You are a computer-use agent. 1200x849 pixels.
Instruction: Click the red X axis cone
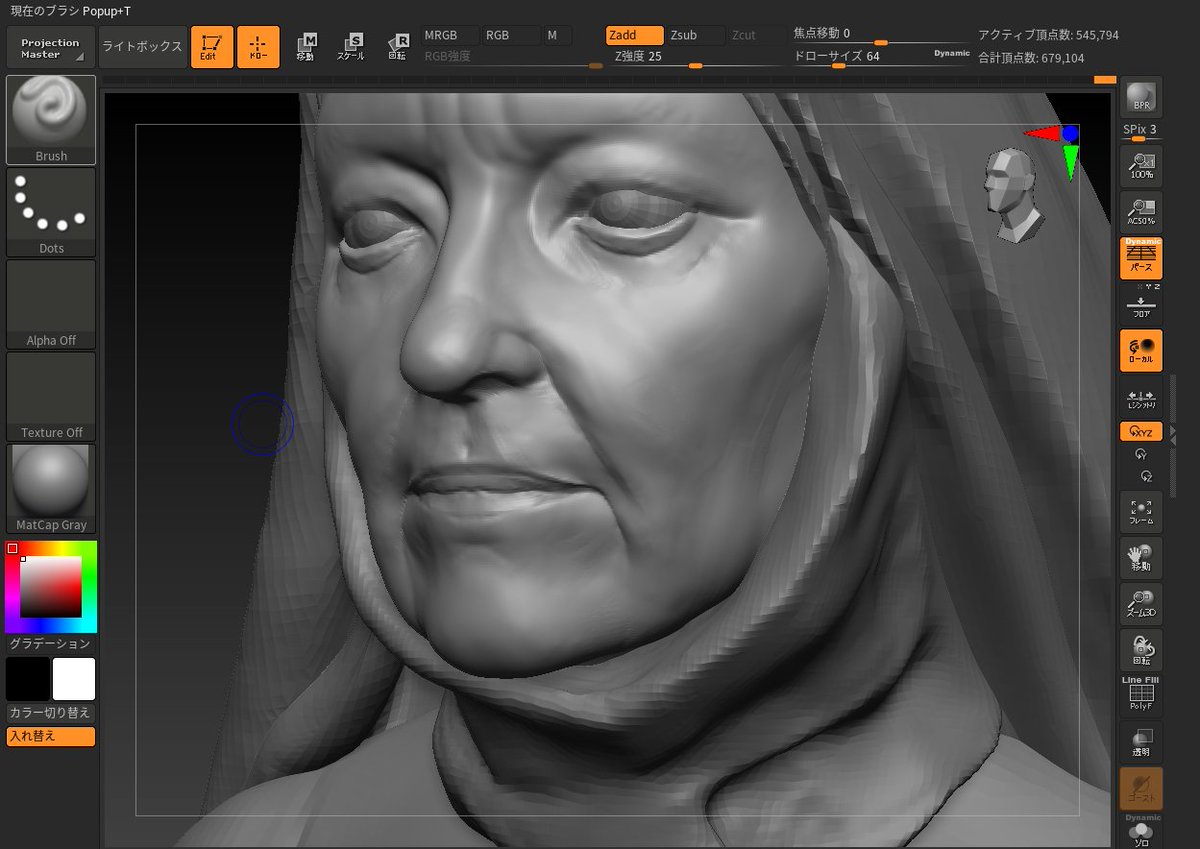tap(1040, 133)
